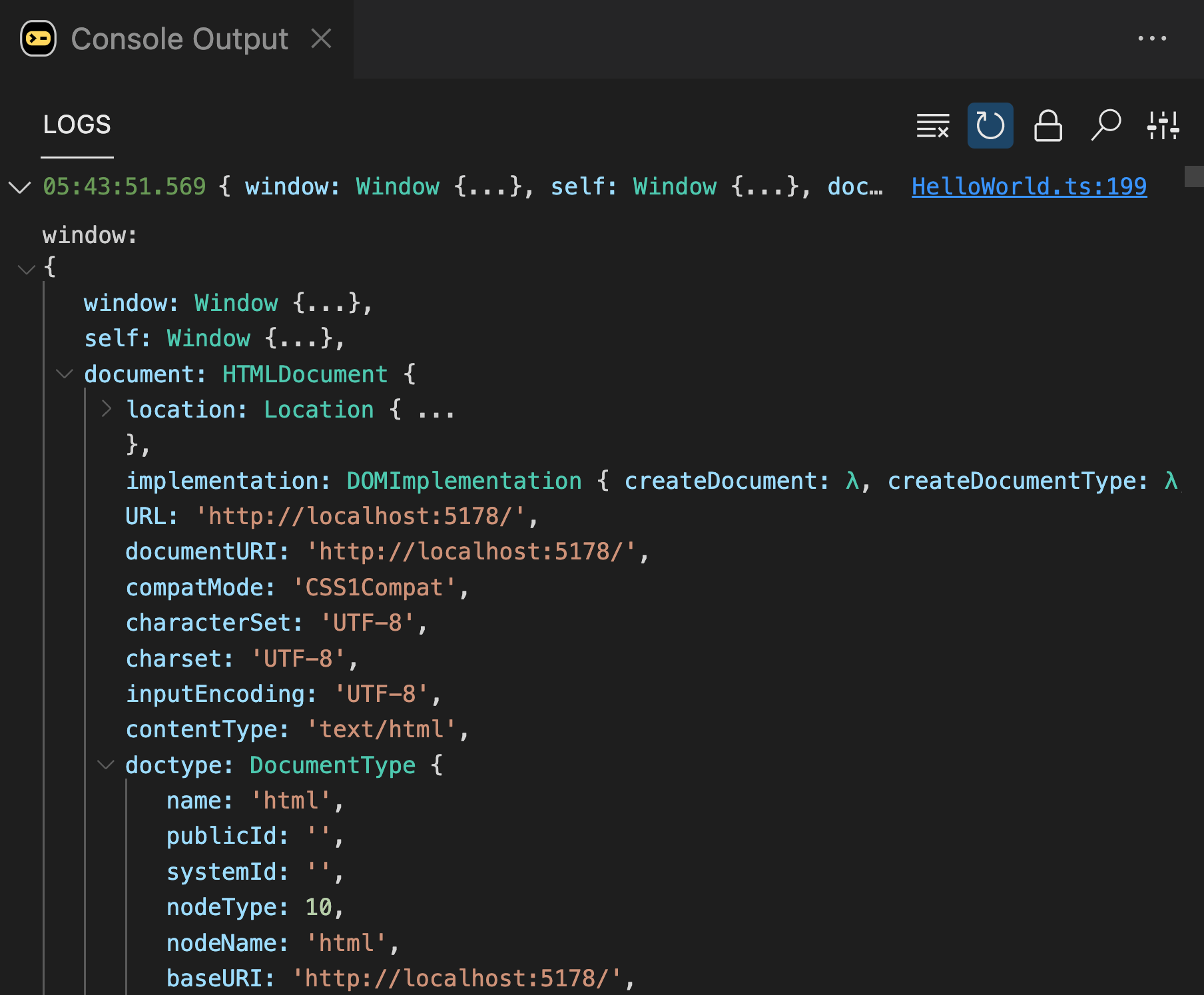Open the more actions ellipsis menu
Screen dimensions: 1204x995
click(x=1152, y=39)
